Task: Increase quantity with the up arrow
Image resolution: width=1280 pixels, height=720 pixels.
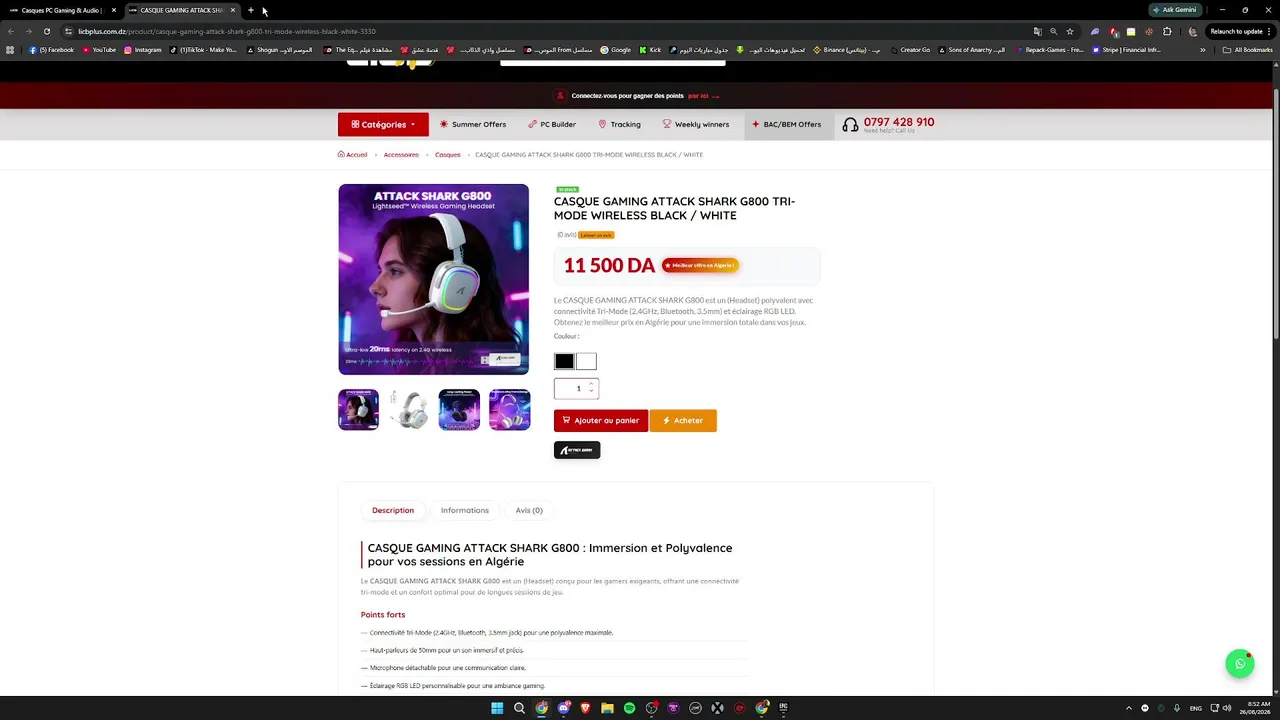Action: coord(591,384)
